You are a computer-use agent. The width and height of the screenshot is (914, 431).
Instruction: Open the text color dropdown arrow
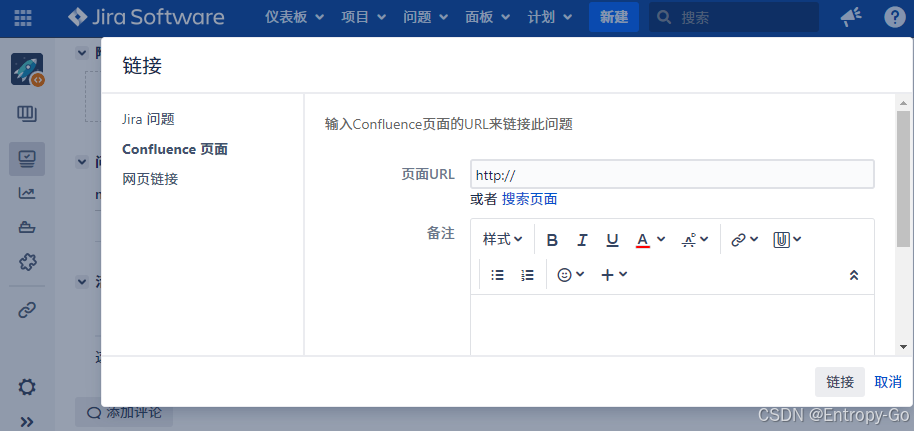tap(661, 239)
